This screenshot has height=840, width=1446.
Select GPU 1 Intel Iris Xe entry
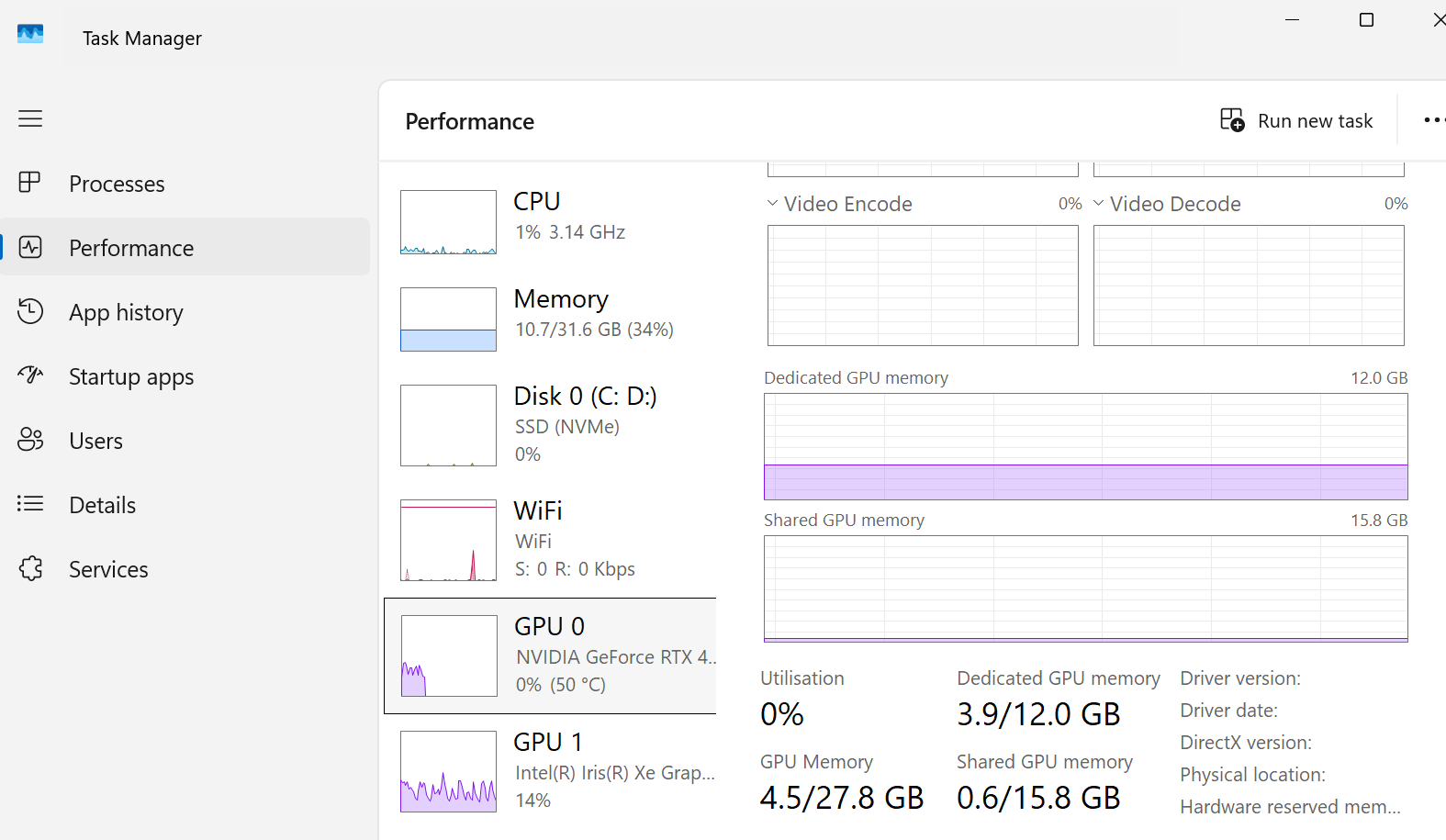(551, 770)
